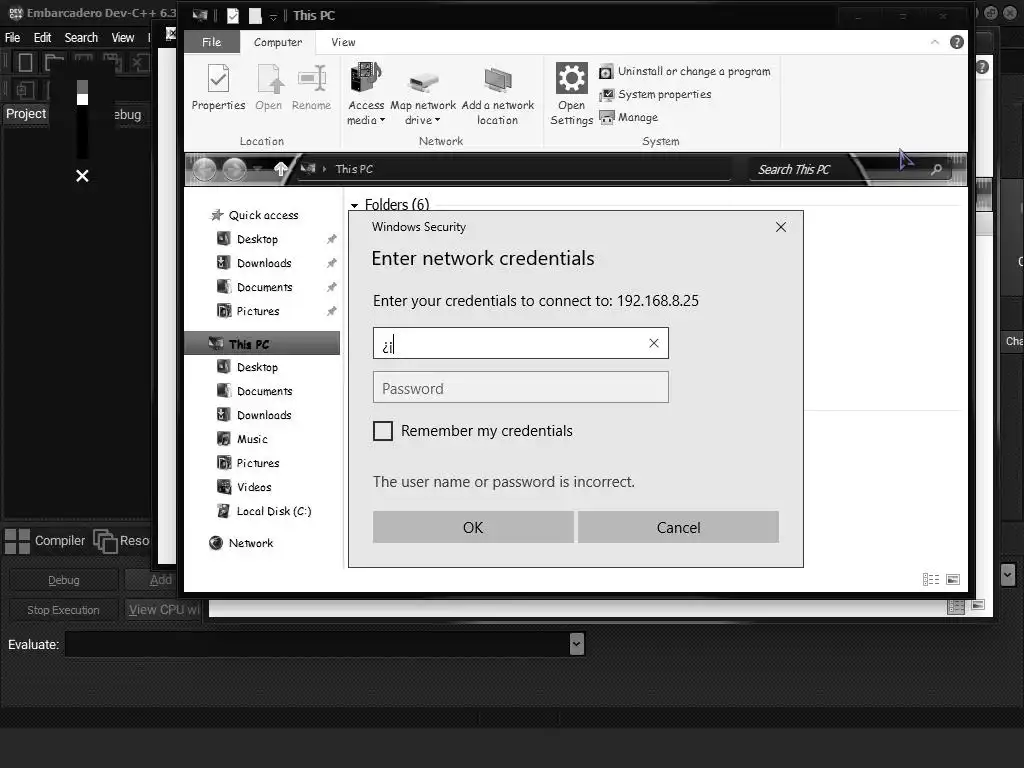The height and width of the screenshot is (768, 1024).
Task: Choose Add a network location
Action: (x=498, y=95)
